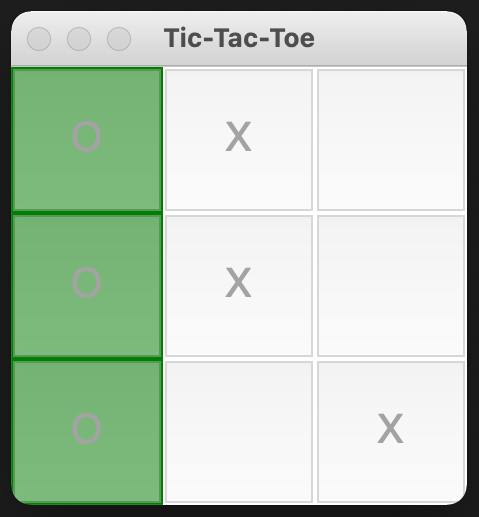Click the Tic-Tac-Toe title bar text
The height and width of the screenshot is (517, 479).
pos(239,38)
